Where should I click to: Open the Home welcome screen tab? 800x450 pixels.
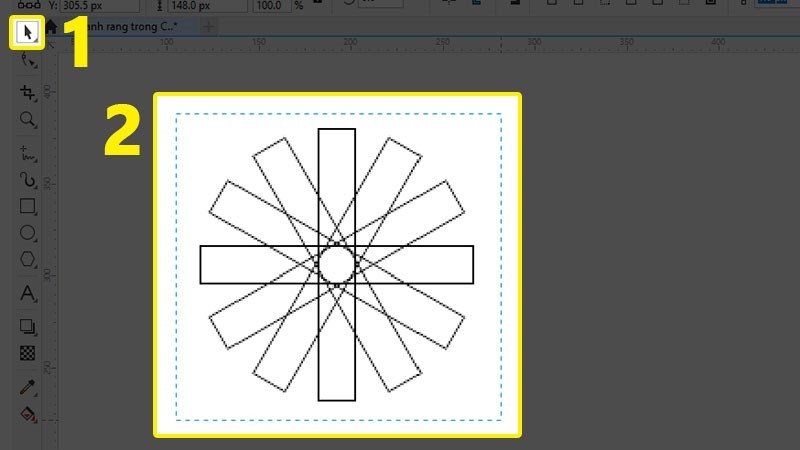(x=51, y=27)
